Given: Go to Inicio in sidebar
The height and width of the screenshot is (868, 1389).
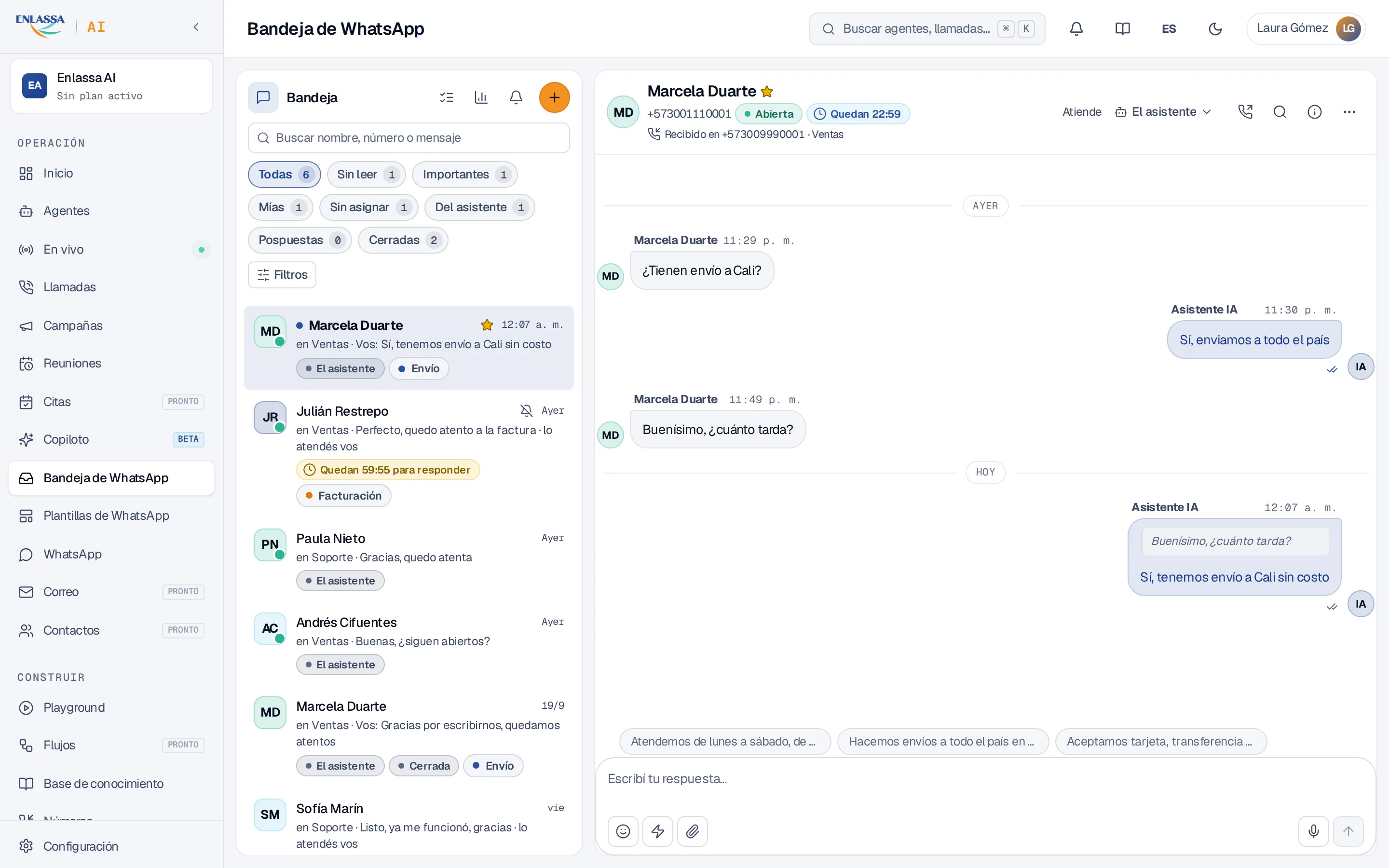Looking at the screenshot, I should click(111, 174).
